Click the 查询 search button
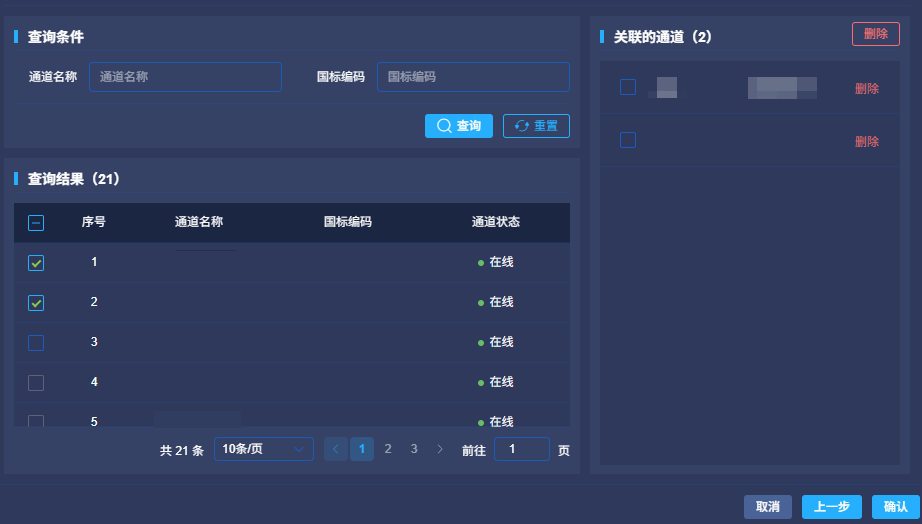The image size is (922, 524). point(459,126)
